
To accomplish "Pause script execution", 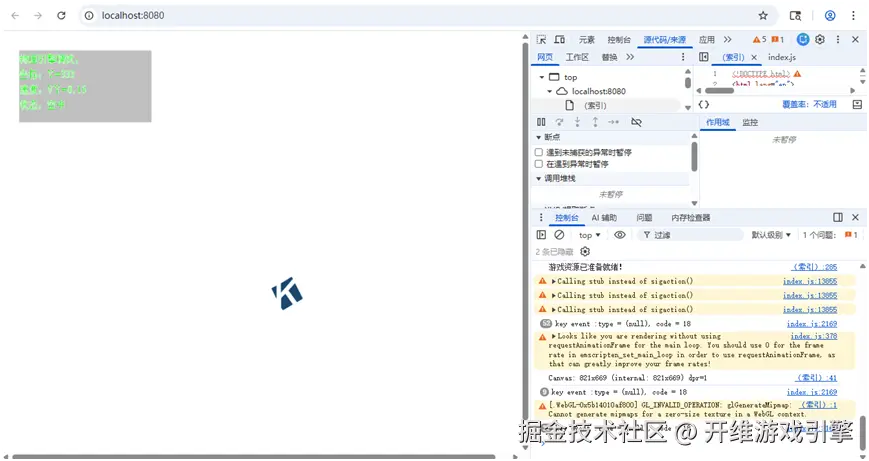I will (541, 122).
